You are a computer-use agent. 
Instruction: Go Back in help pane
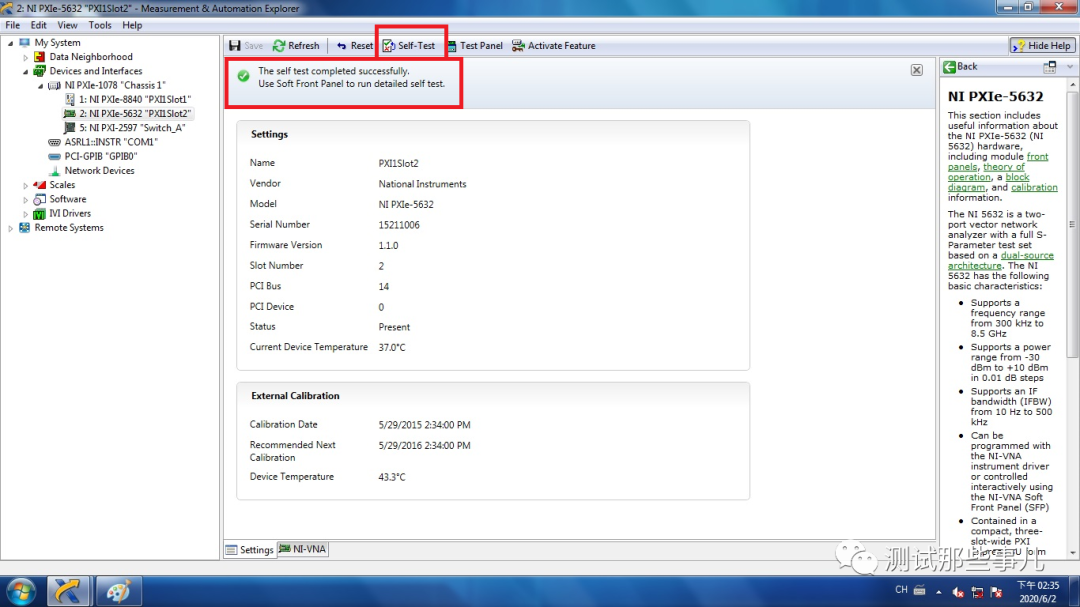pos(960,66)
